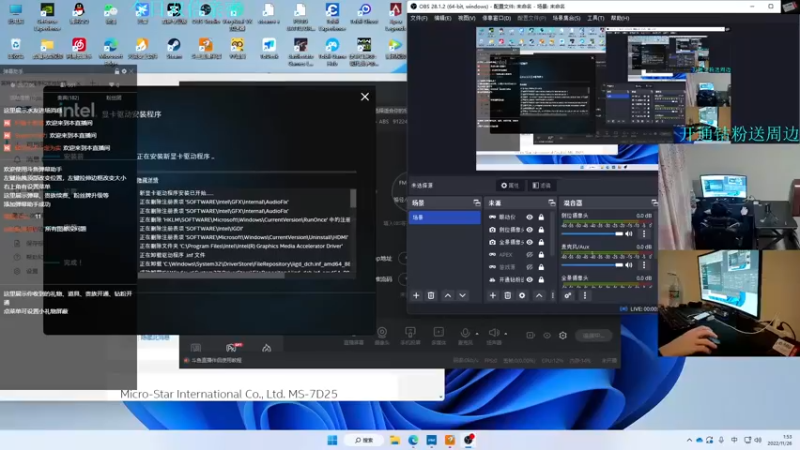Open options menu for first mixer channel
800x450 pixels.
pos(644,234)
